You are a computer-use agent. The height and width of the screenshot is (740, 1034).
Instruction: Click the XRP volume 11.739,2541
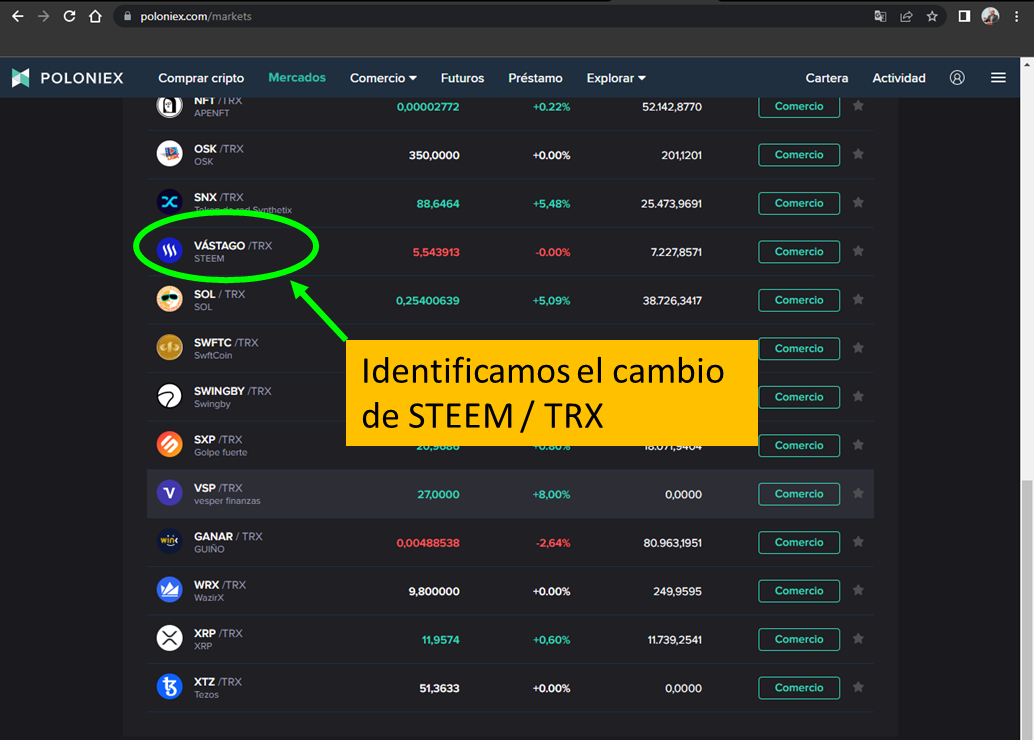(x=675, y=640)
